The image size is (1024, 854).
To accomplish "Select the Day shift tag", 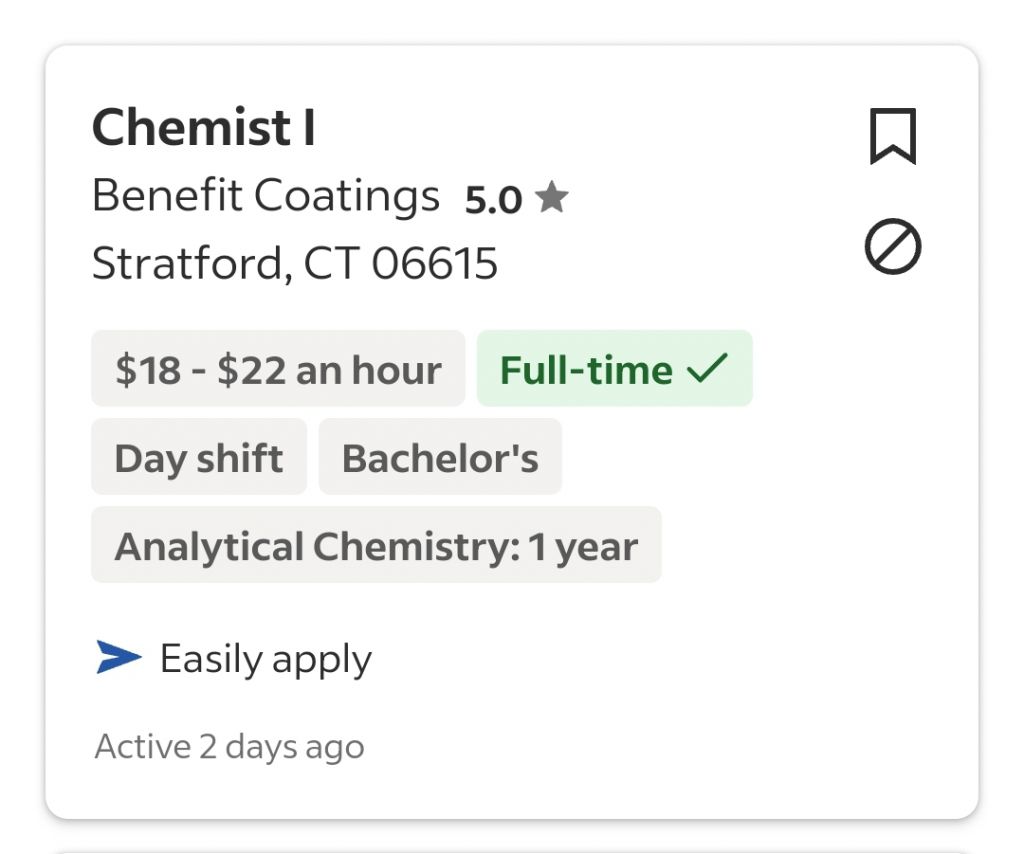I will tap(198, 457).
